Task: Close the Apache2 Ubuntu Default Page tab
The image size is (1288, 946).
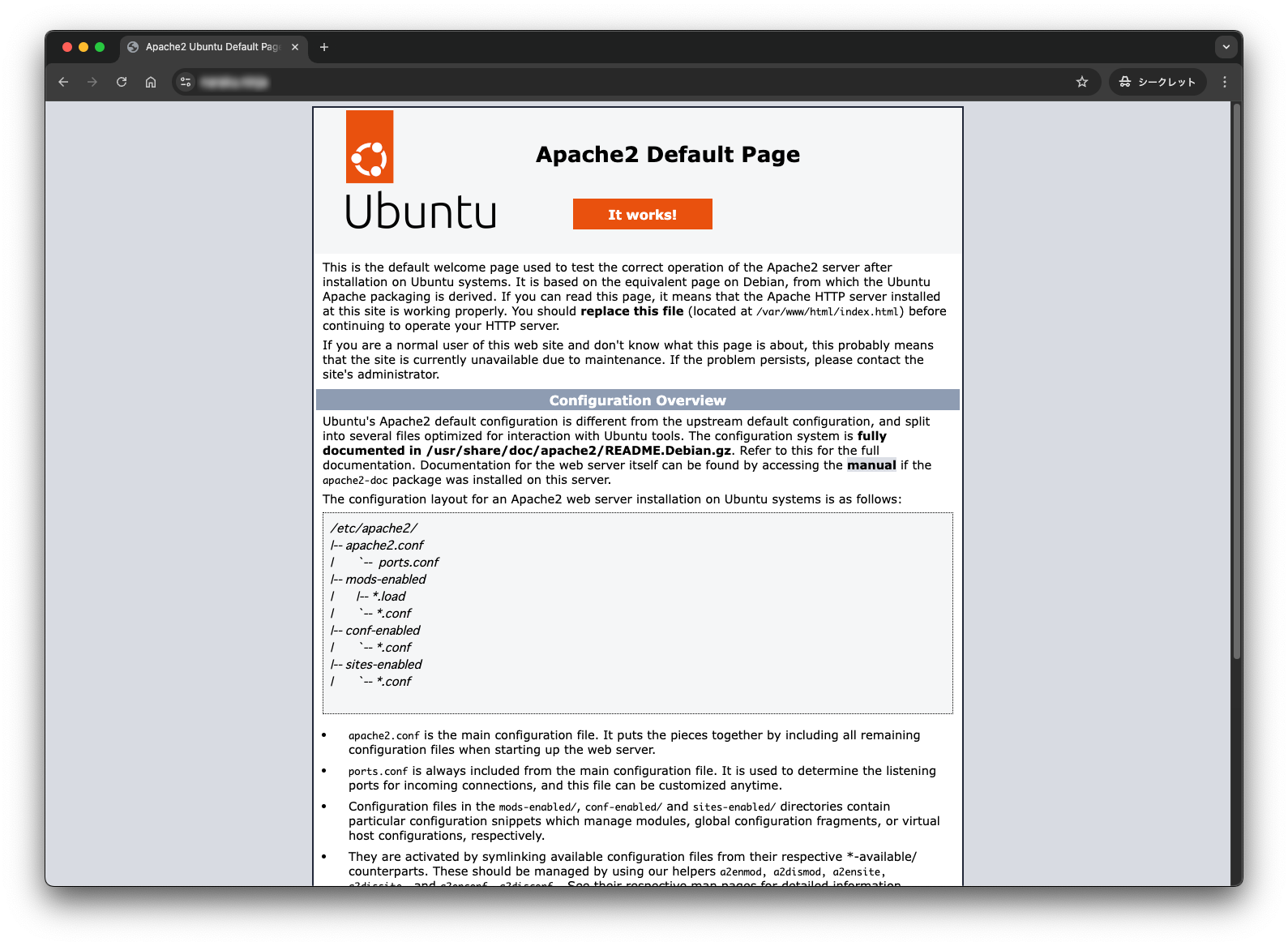Action: [x=295, y=47]
